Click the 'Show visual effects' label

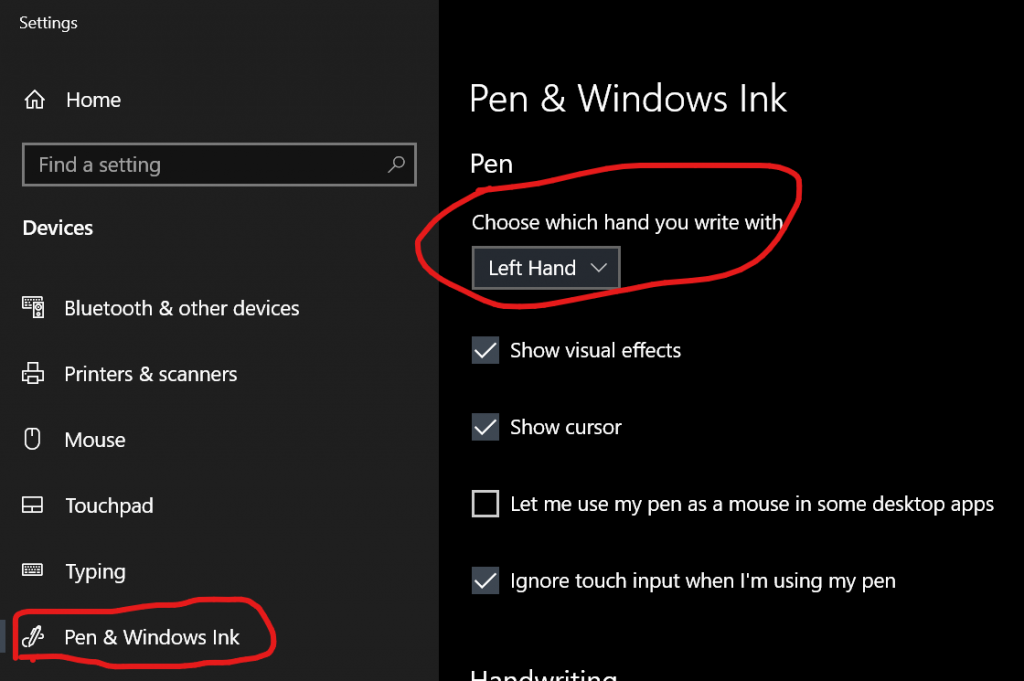pos(596,351)
